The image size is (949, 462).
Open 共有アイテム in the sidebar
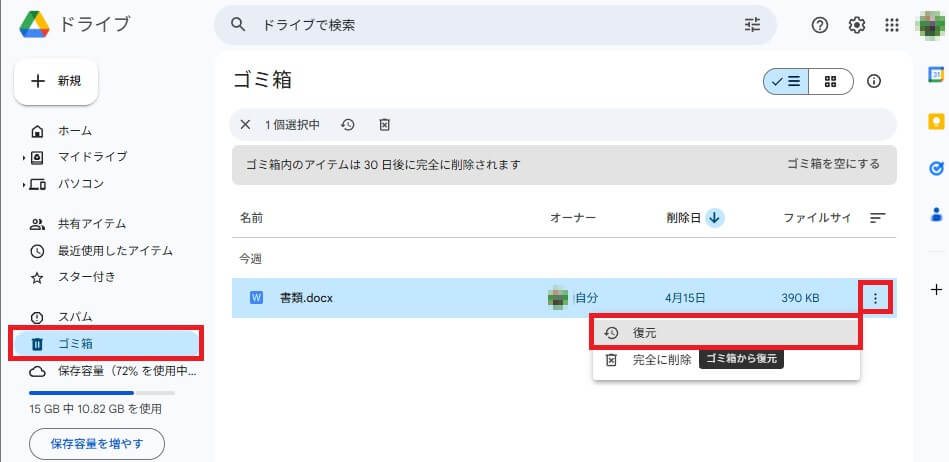[x=92, y=224]
